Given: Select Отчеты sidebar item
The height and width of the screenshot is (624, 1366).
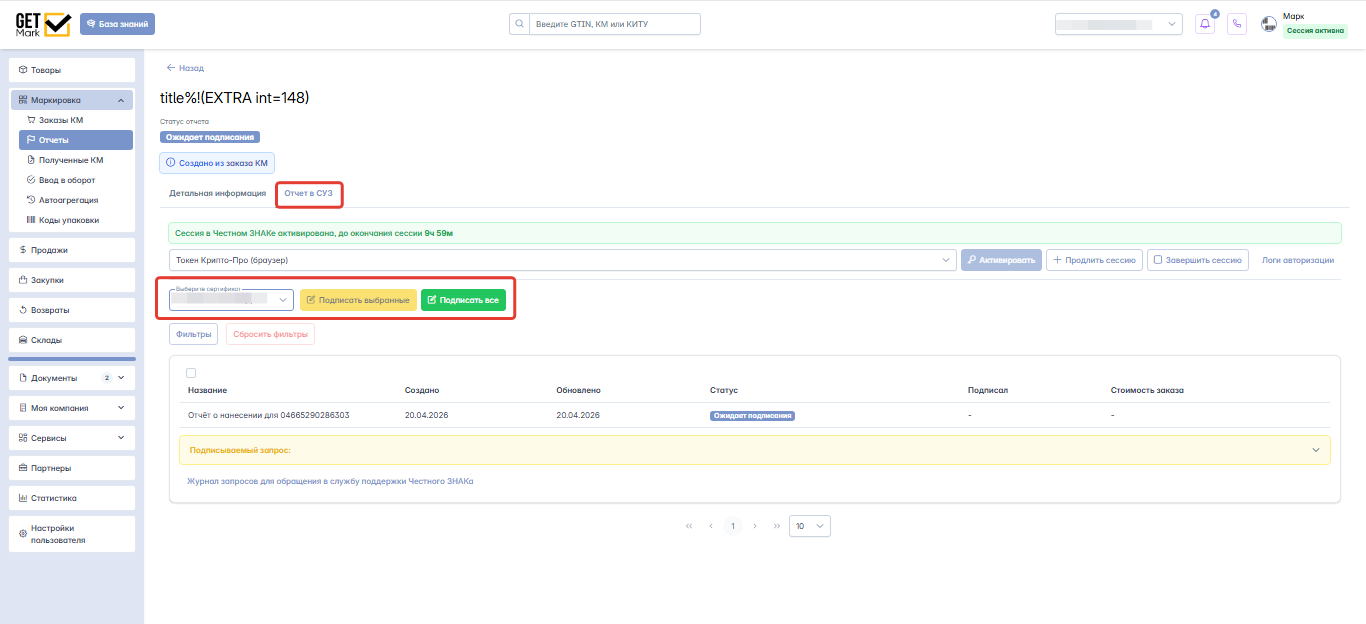Looking at the screenshot, I should pos(75,140).
